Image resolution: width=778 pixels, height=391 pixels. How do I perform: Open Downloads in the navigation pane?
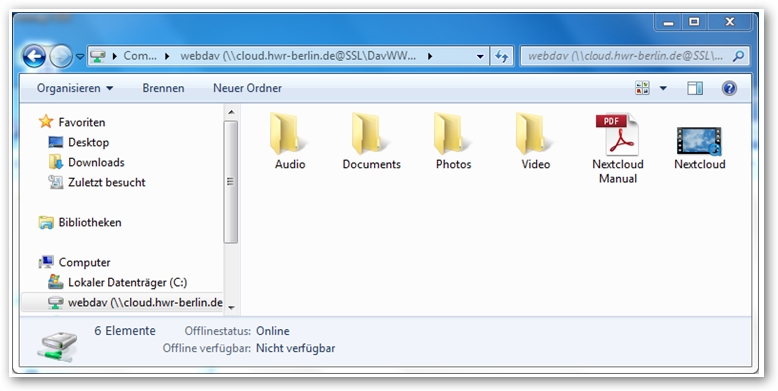pos(96,162)
